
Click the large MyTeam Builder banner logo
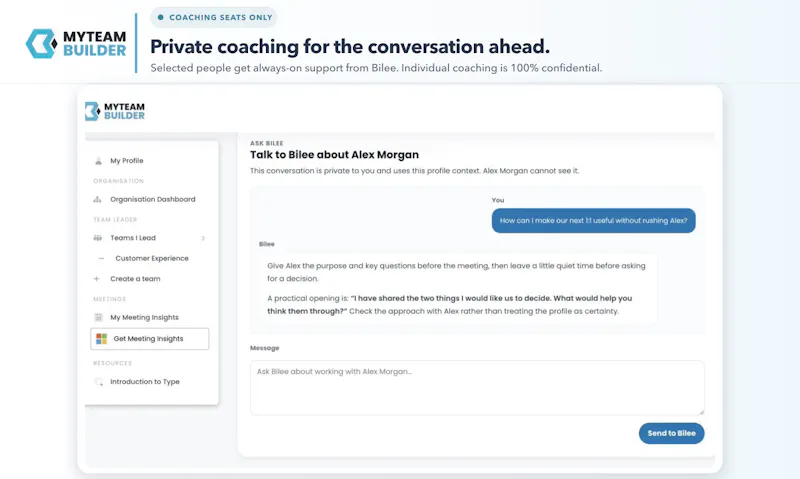point(76,43)
